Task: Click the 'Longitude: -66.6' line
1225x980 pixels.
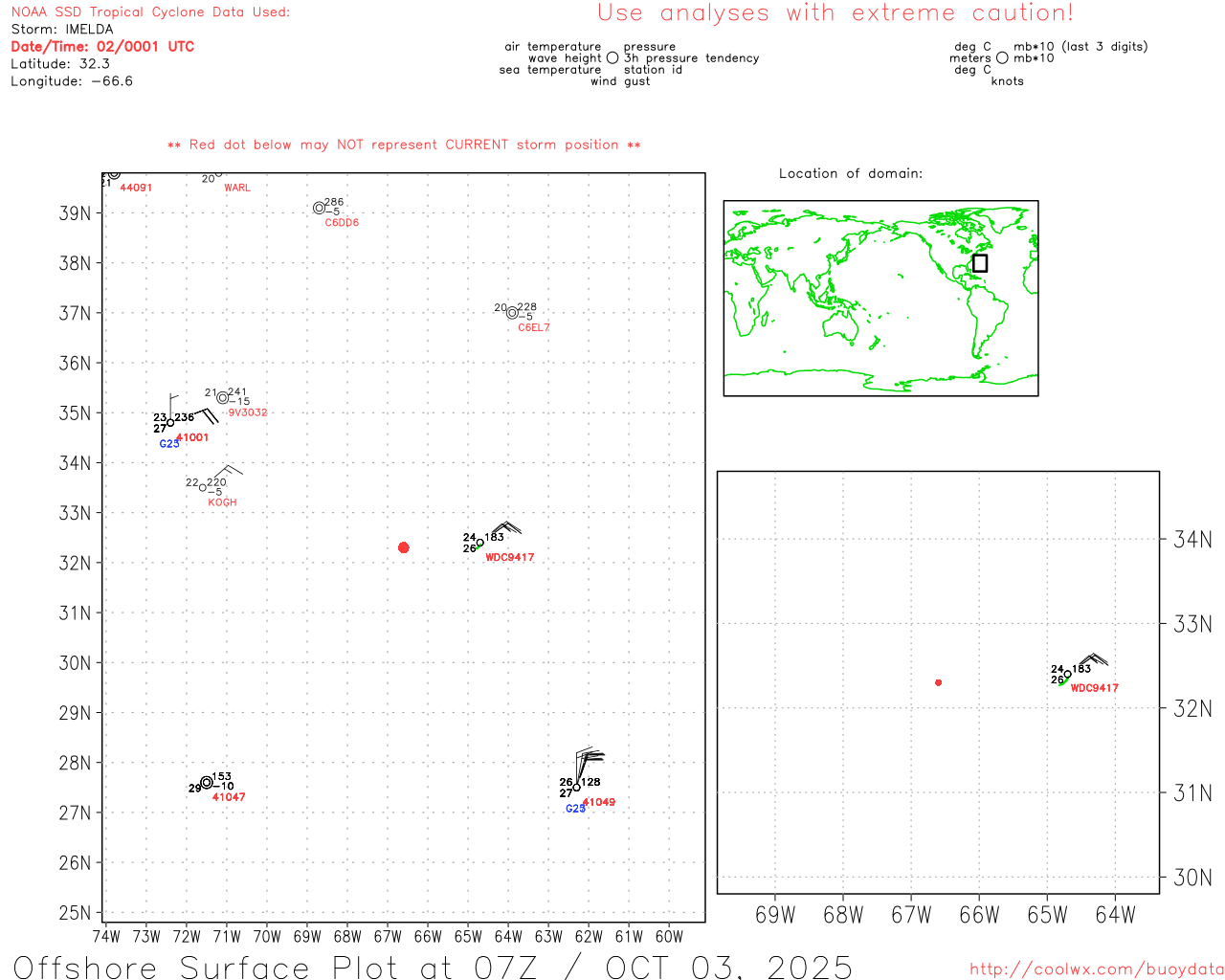Action: pyautogui.click(x=72, y=81)
